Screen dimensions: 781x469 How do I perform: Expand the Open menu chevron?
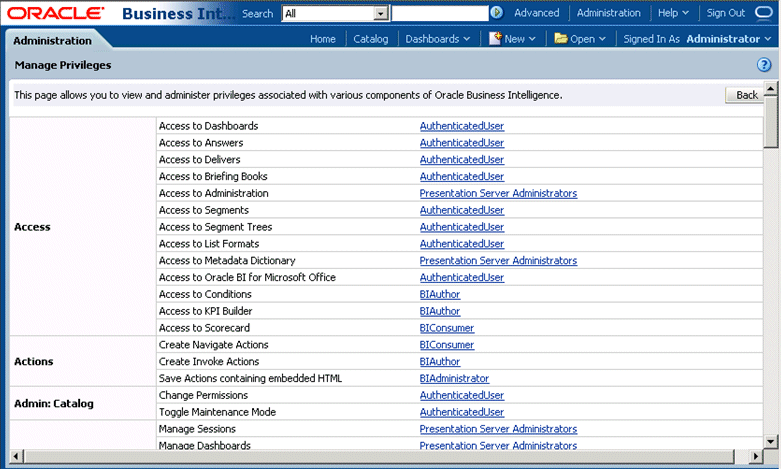(x=602, y=39)
